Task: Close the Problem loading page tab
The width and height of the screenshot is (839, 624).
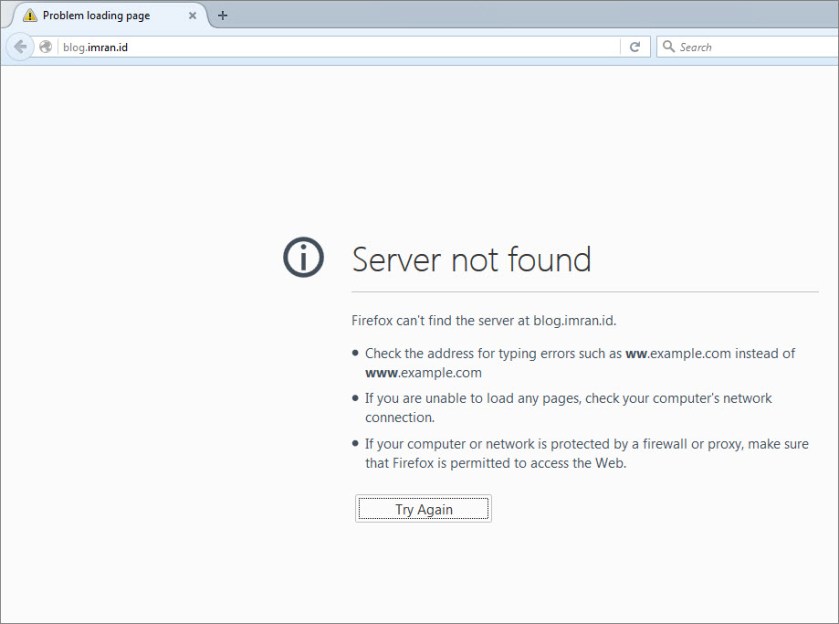Action: 191,16
